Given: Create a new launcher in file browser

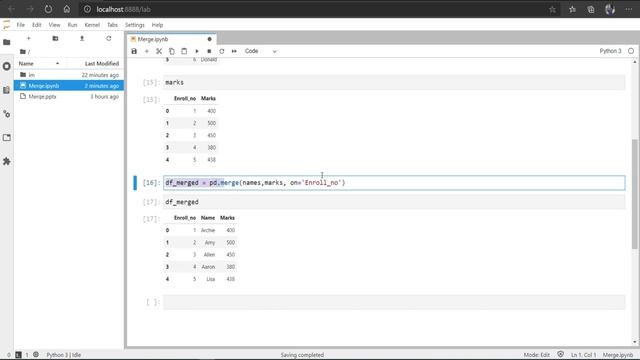Looking at the screenshot, I should pos(29,38).
